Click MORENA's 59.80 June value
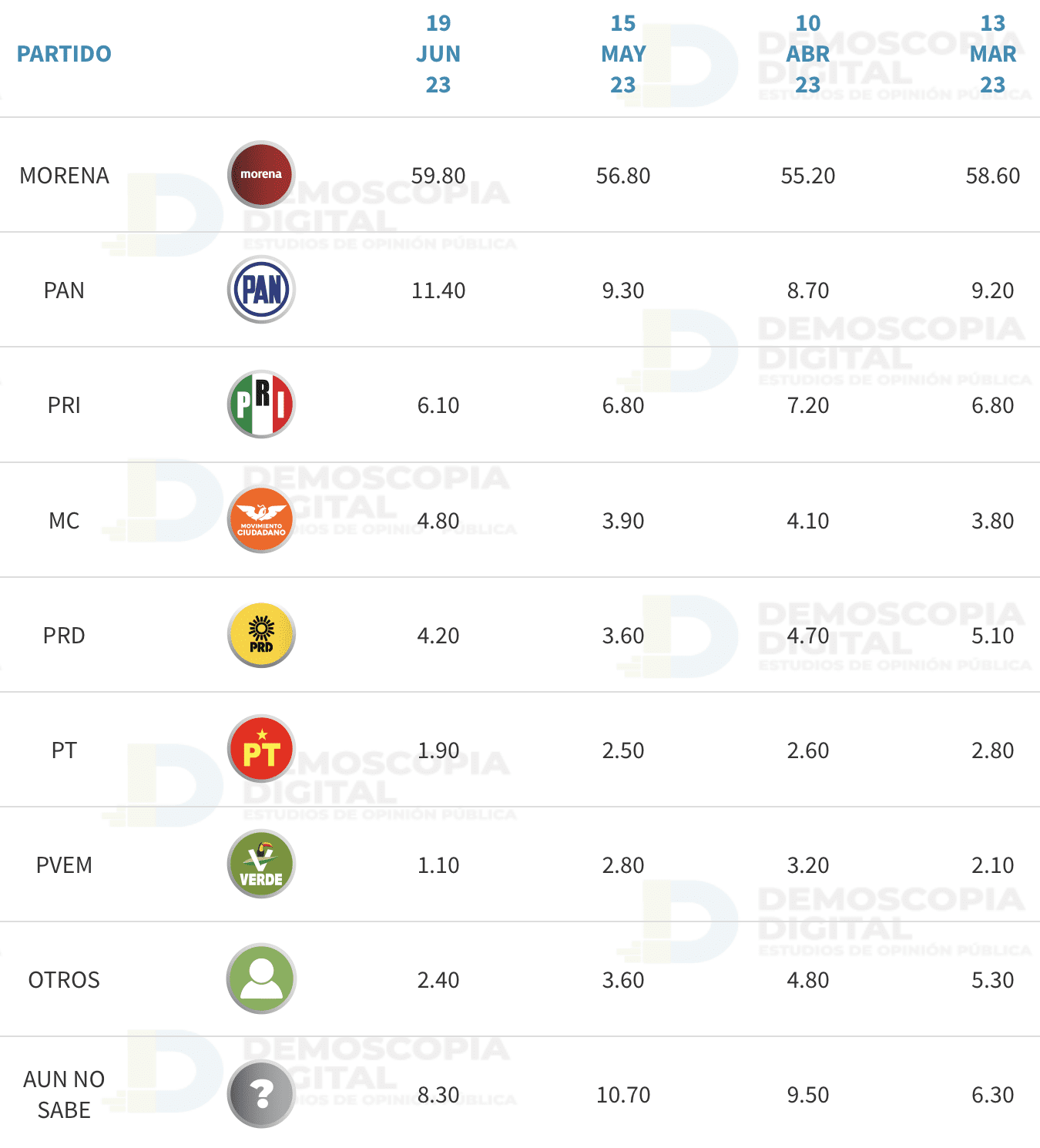Image resolution: width=1040 pixels, height=1148 pixels. pos(438,176)
